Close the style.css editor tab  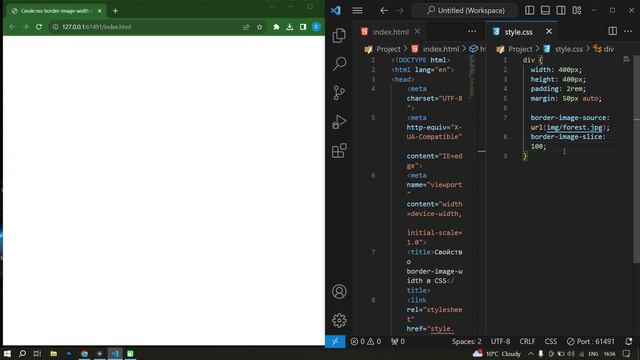point(549,31)
